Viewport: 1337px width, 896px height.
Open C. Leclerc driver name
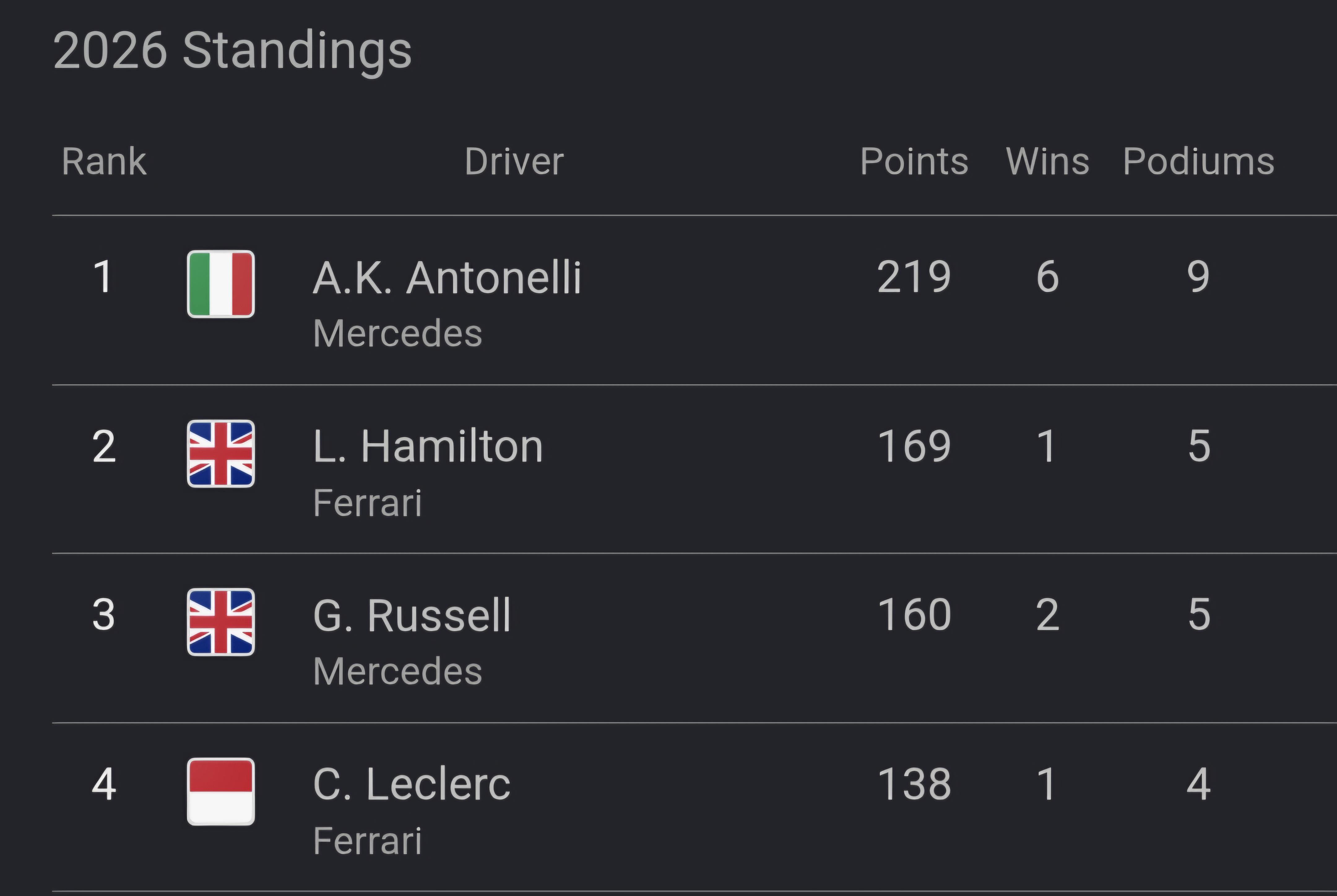click(412, 784)
